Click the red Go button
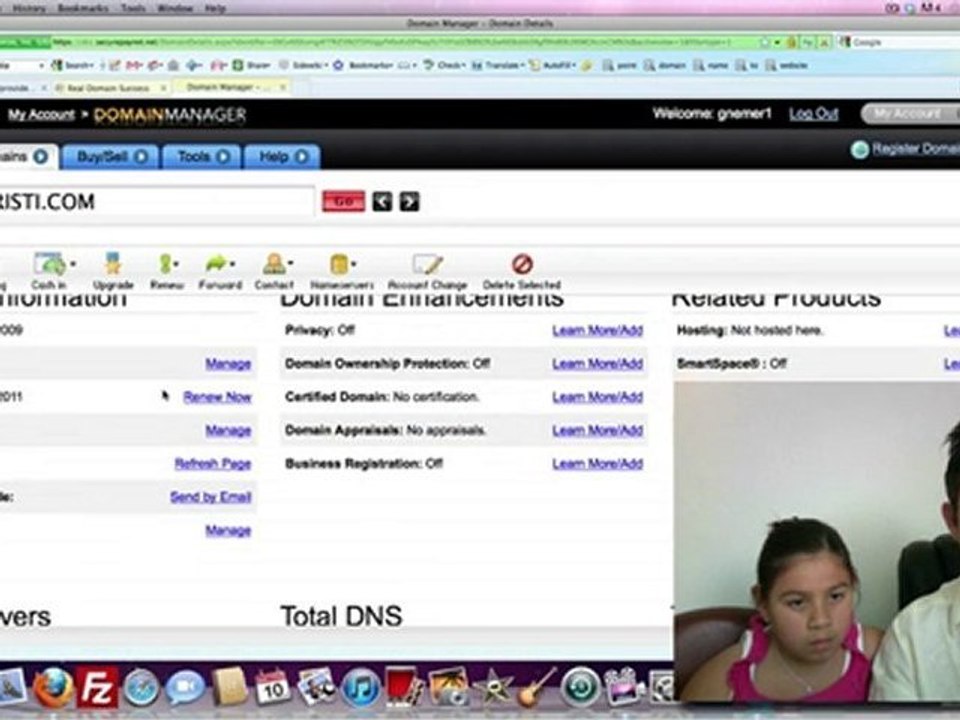Image resolution: width=960 pixels, height=720 pixels. [343, 201]
